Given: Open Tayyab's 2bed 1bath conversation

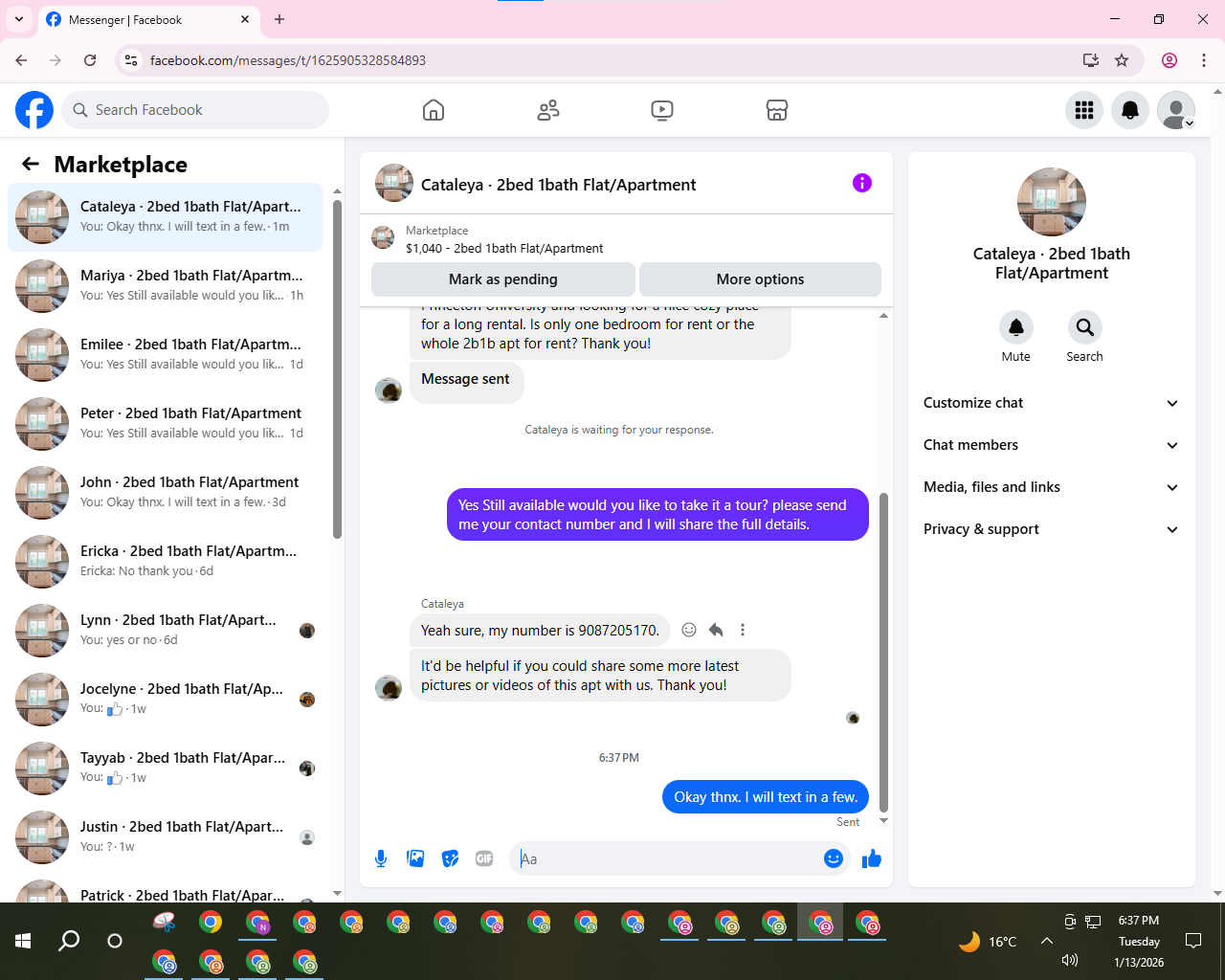Looking at the screenshot, I should pyautogui.click(x=166, y=768).
